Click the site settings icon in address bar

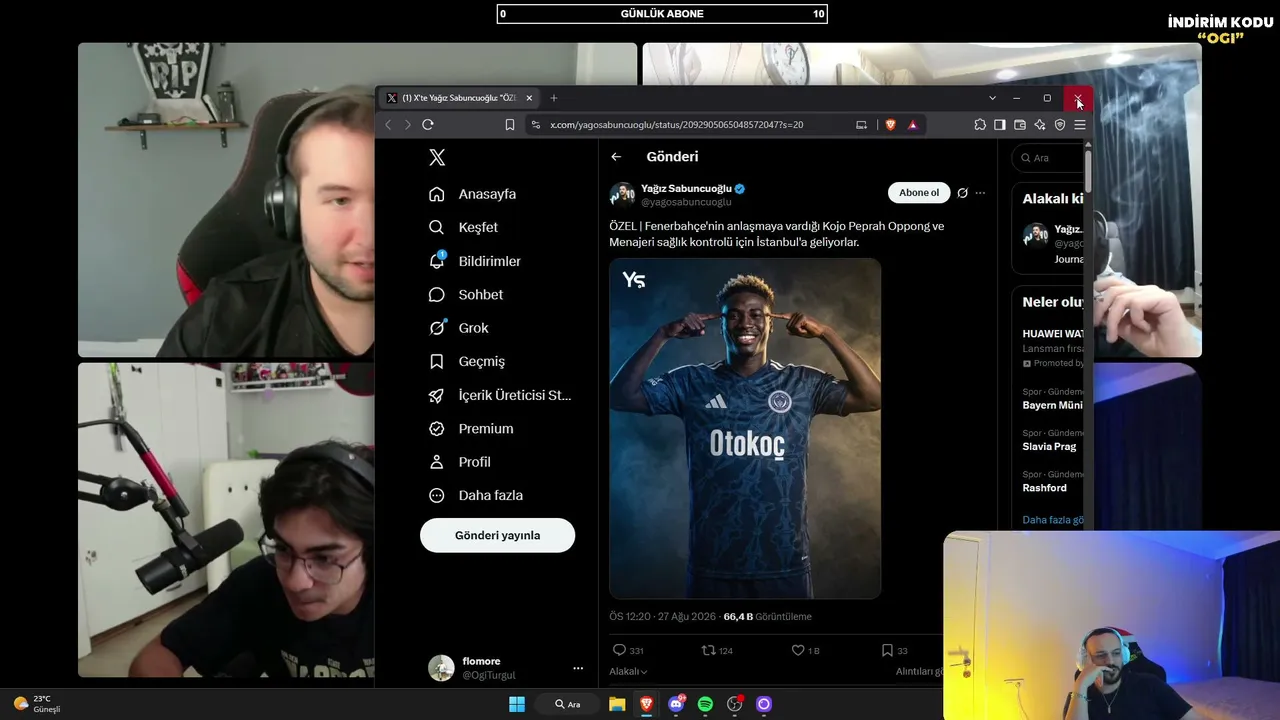coord(536,125)
